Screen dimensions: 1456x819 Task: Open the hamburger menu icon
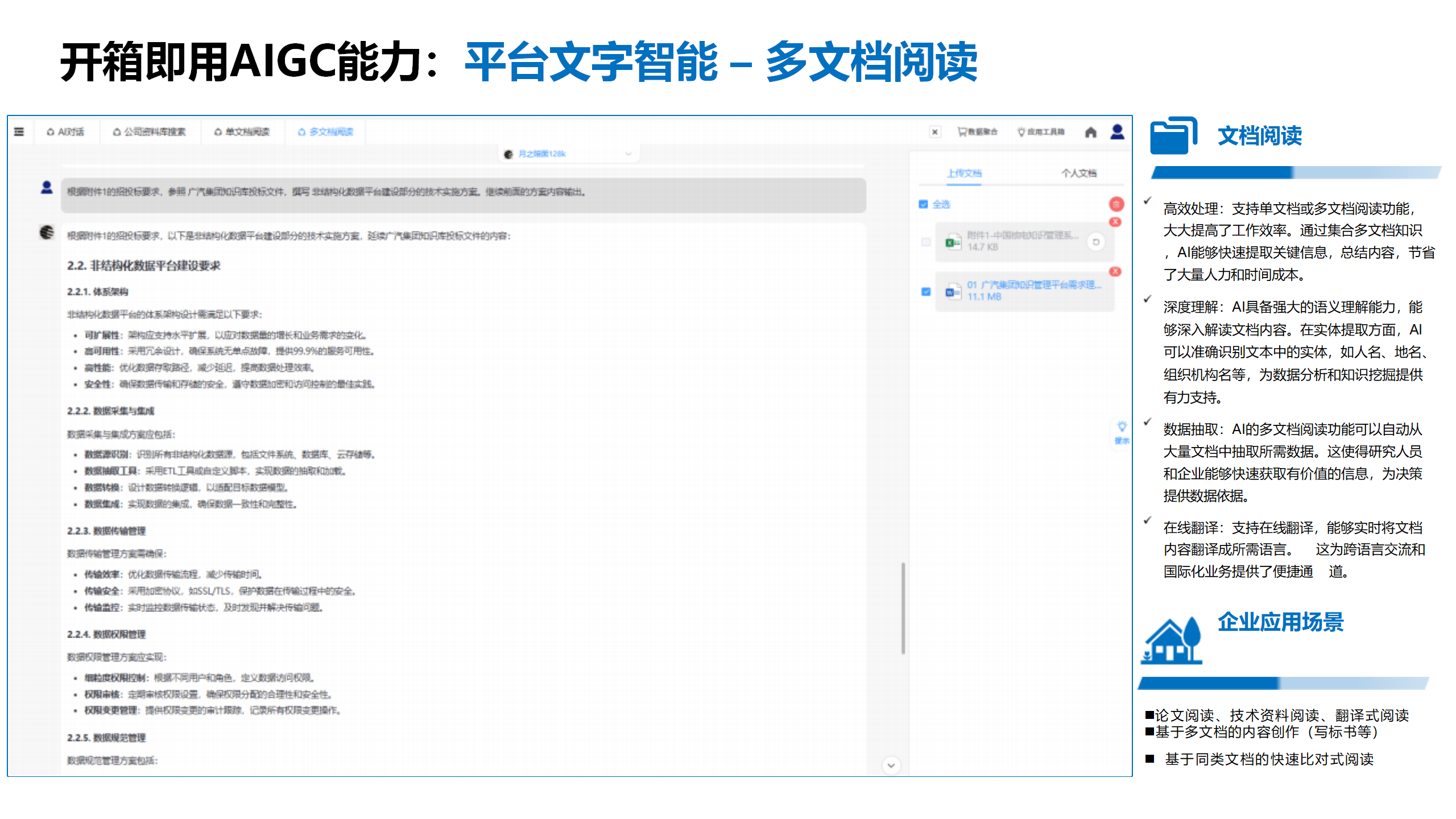[x=19, y=132]
